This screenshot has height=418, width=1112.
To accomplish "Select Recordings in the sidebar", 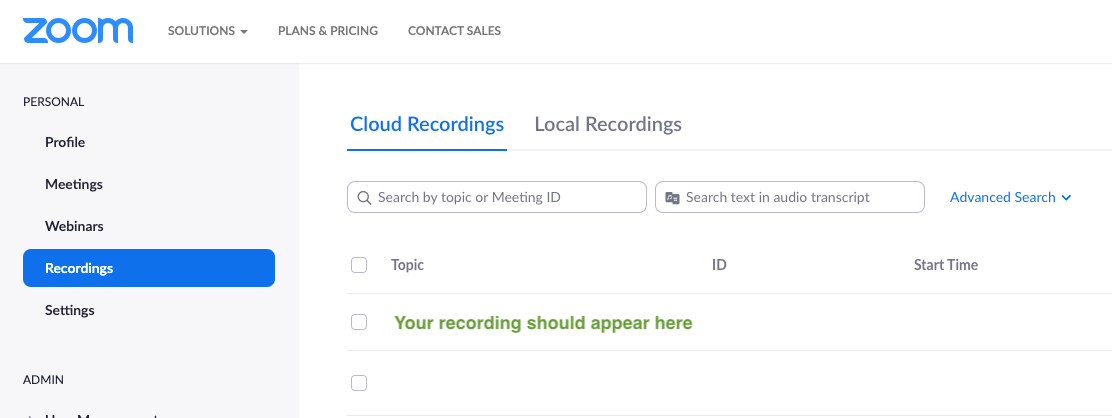I will click(x=149, y=268).
